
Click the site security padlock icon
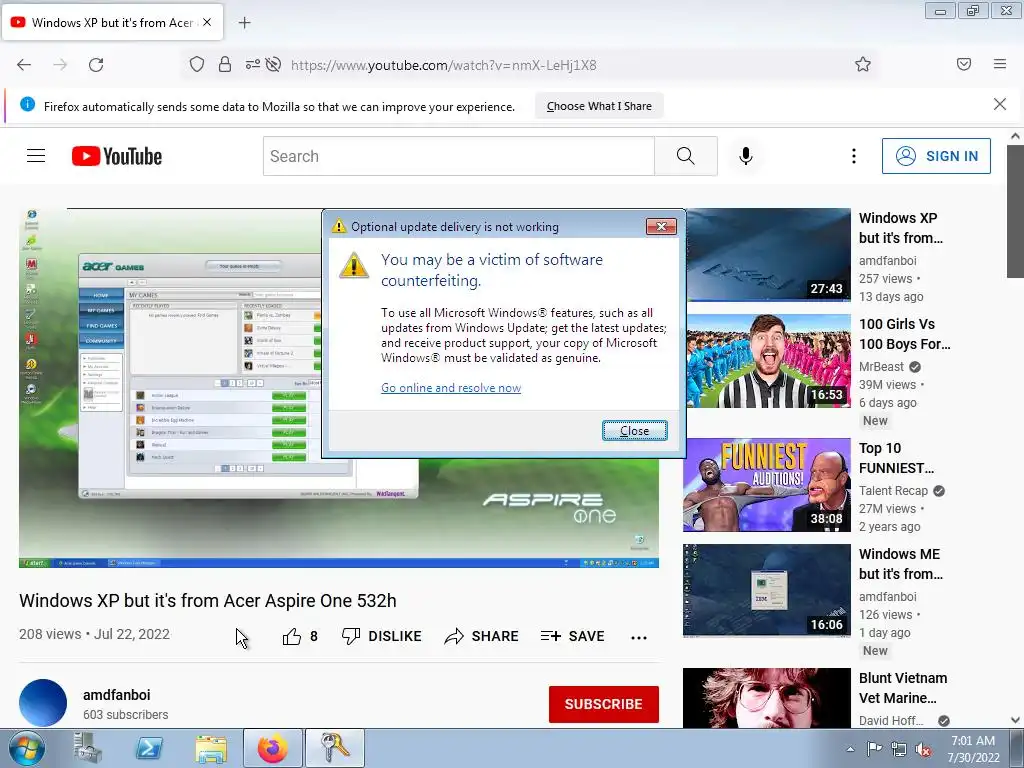coord(225,64)
